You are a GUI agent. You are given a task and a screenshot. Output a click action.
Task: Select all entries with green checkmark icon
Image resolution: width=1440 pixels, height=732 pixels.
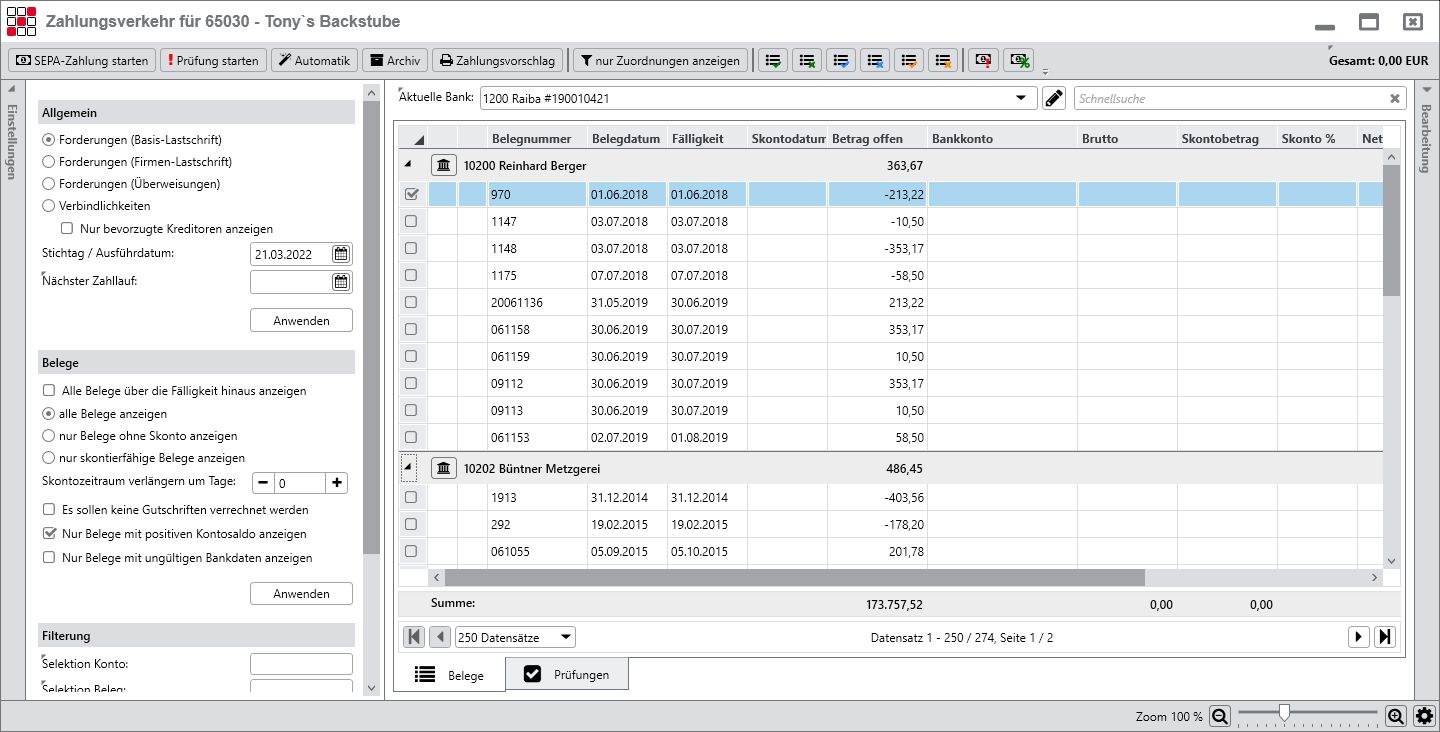pyautogui.click(x=772, y=60)
